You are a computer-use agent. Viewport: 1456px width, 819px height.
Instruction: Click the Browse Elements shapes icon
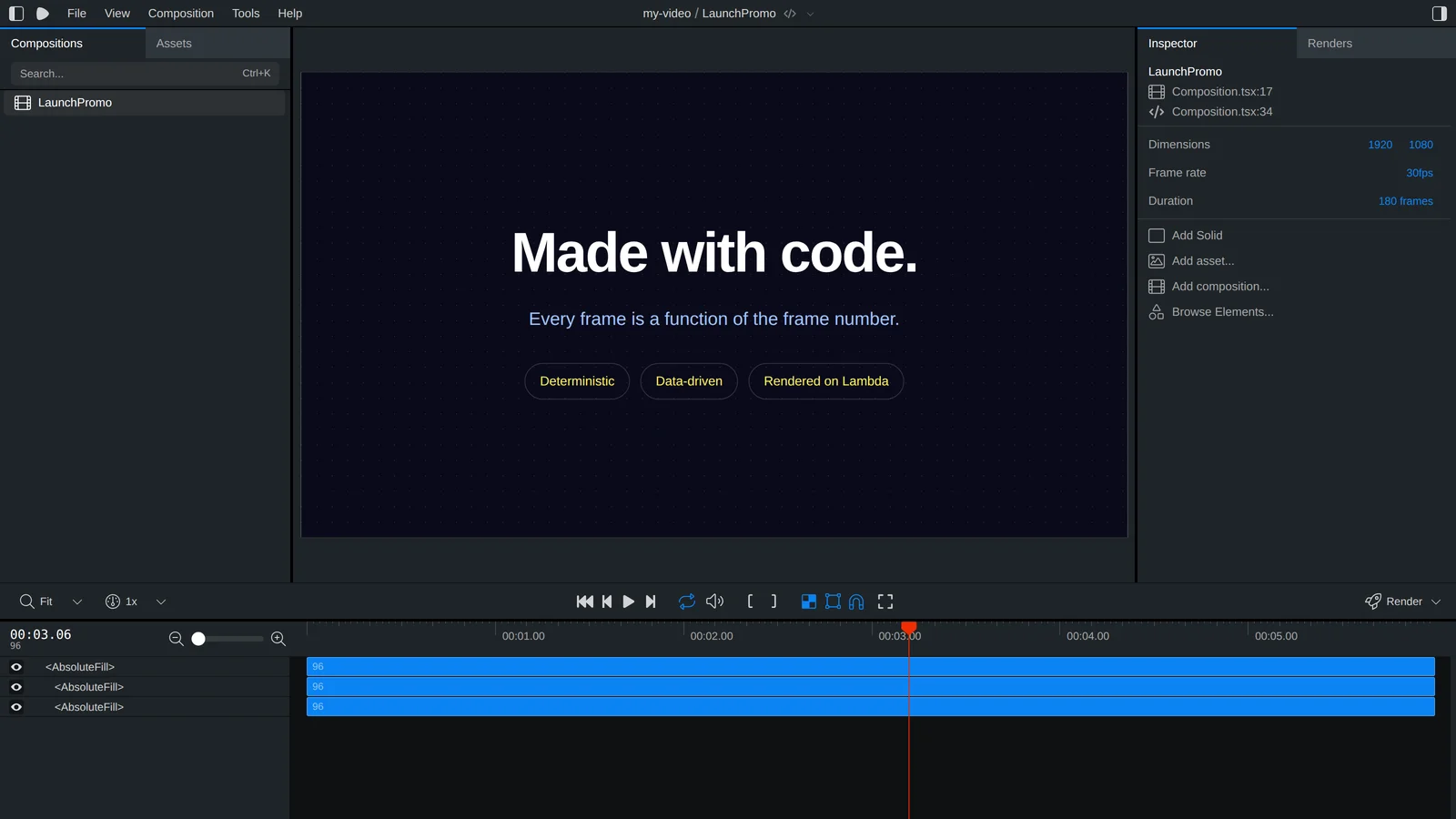pos(1157,312)
